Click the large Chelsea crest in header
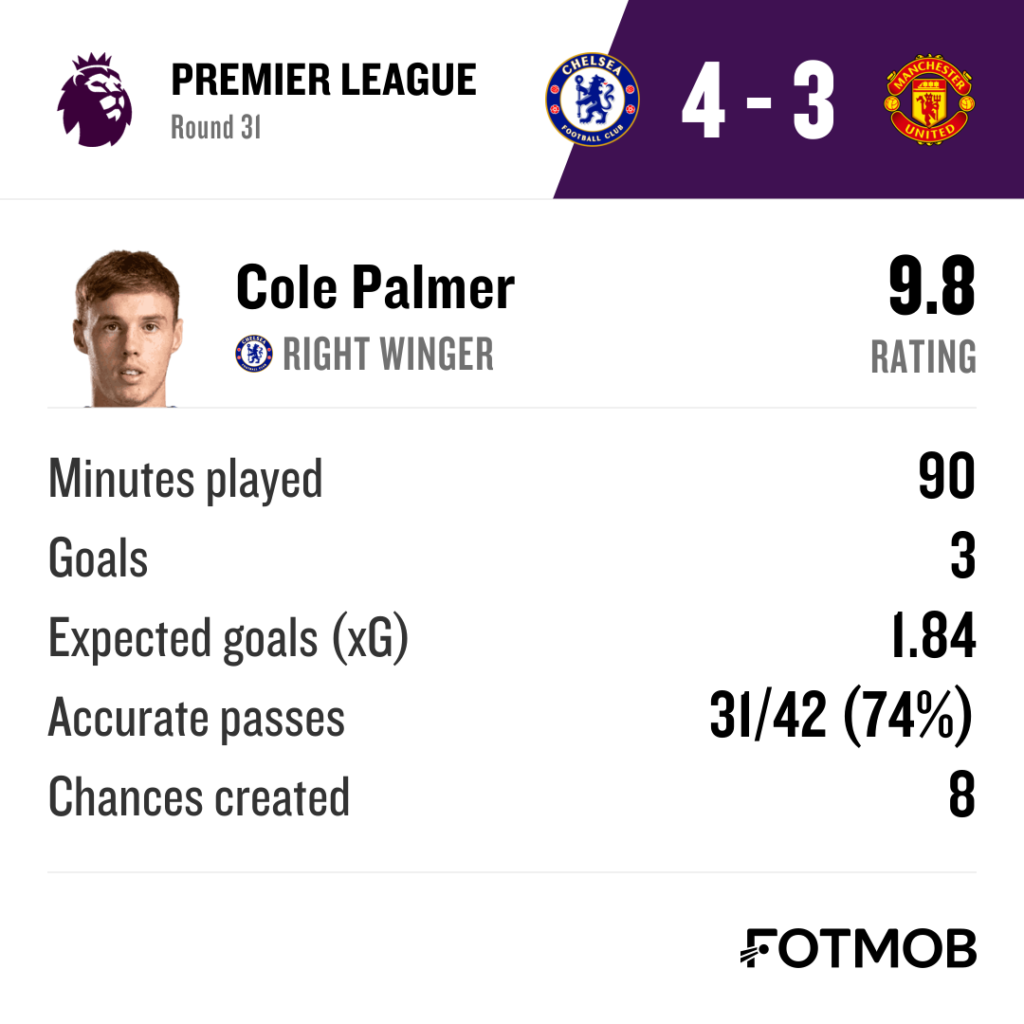This screenshot has width=1024, height=1024. tap(592, 99)
